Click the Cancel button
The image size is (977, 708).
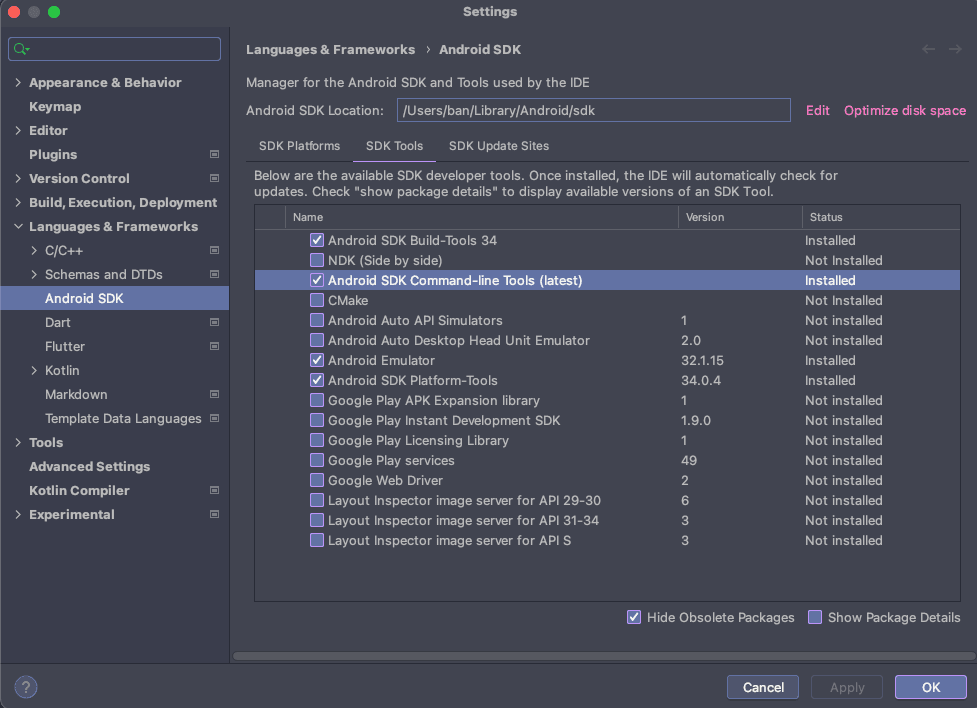click(x=763, y=687)
